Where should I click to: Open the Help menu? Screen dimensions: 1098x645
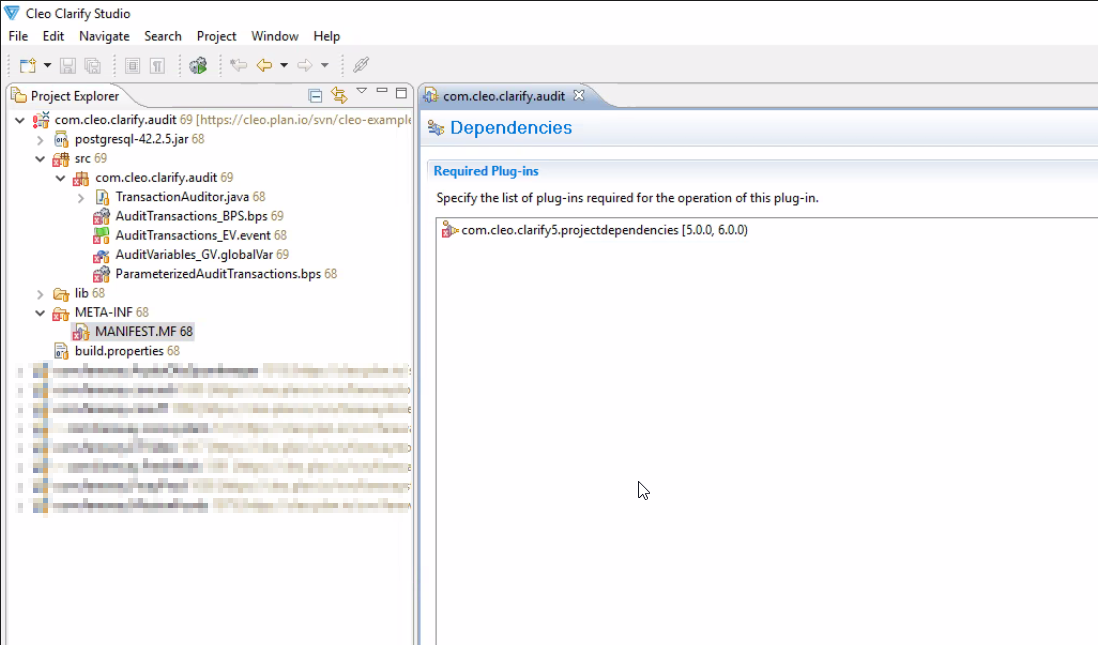coord(326,36)
